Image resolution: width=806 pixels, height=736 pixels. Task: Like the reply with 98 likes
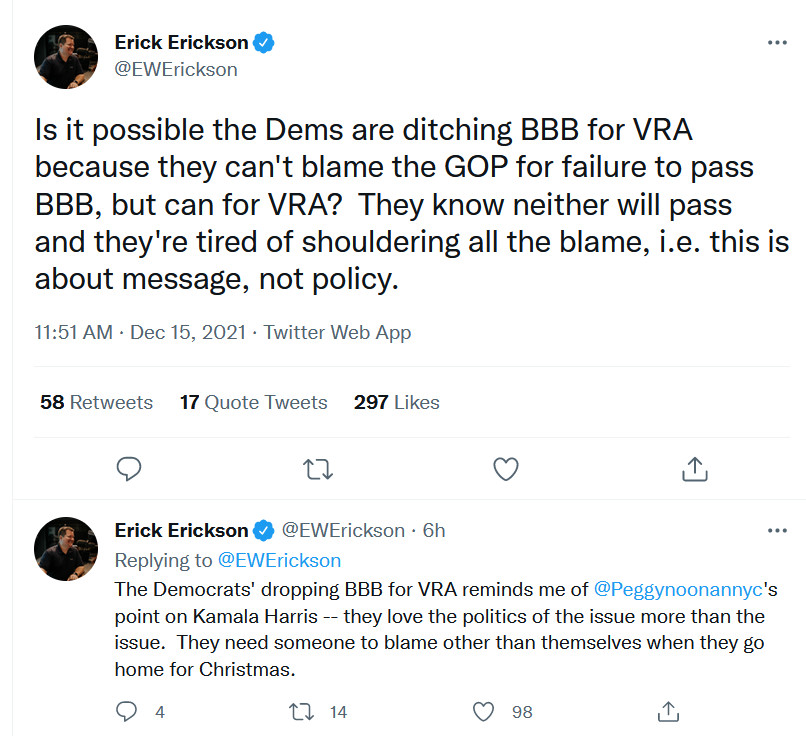click(x=484, y=711)
